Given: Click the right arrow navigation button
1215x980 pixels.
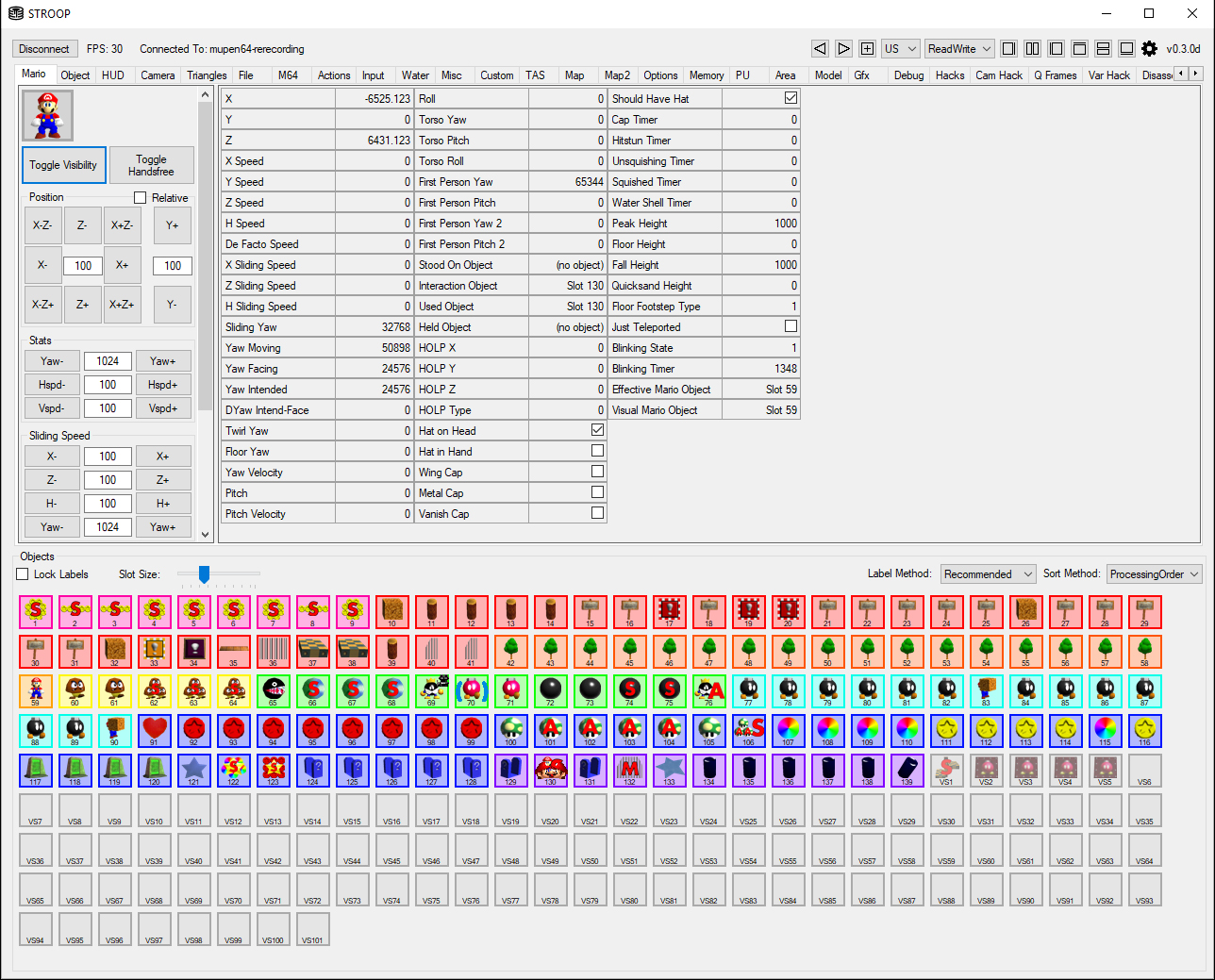Looking at the screenshot, I should point(843,49).
